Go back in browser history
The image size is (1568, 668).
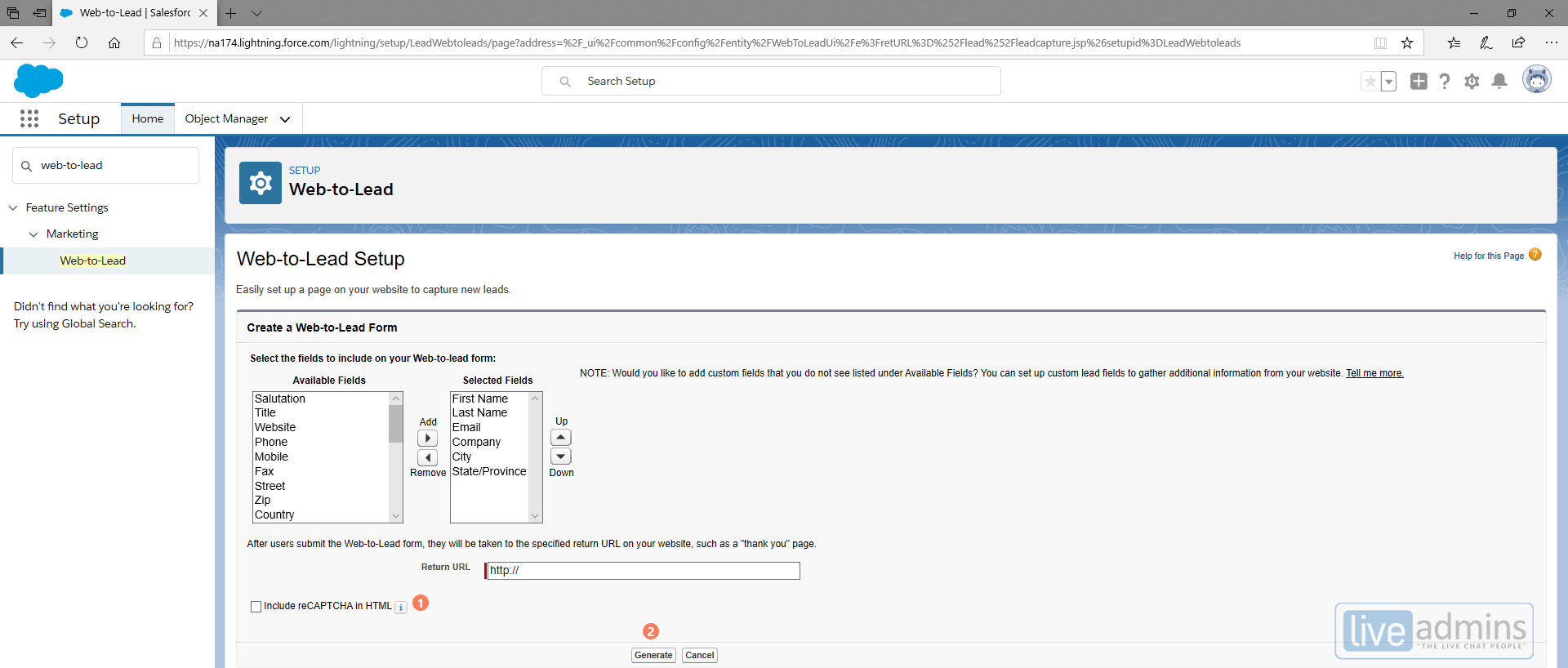[17, 42]
